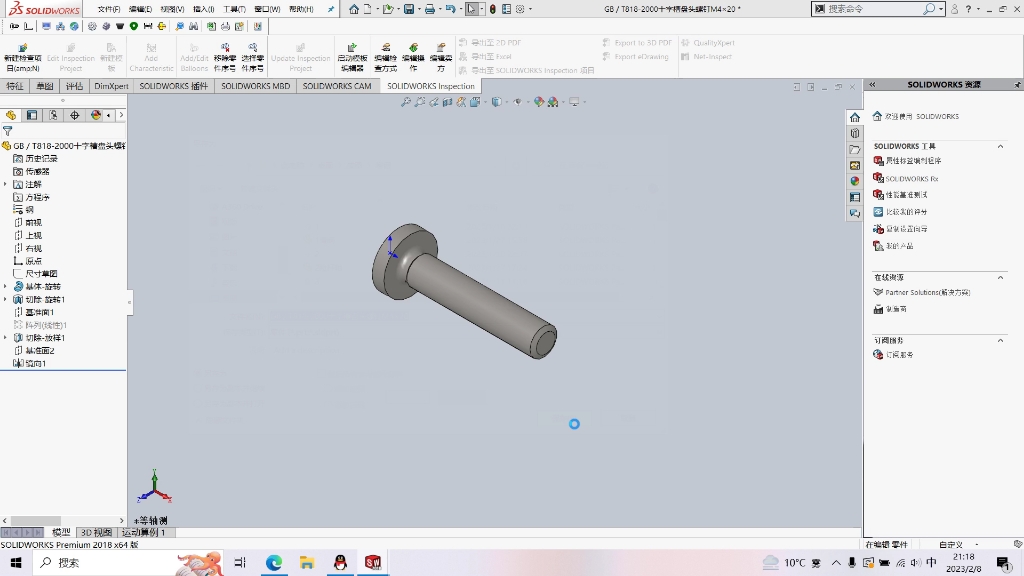
Task: Click the Partner Solutions(解决方案) link
Action: pyautogui.click(x=926, y=291)
